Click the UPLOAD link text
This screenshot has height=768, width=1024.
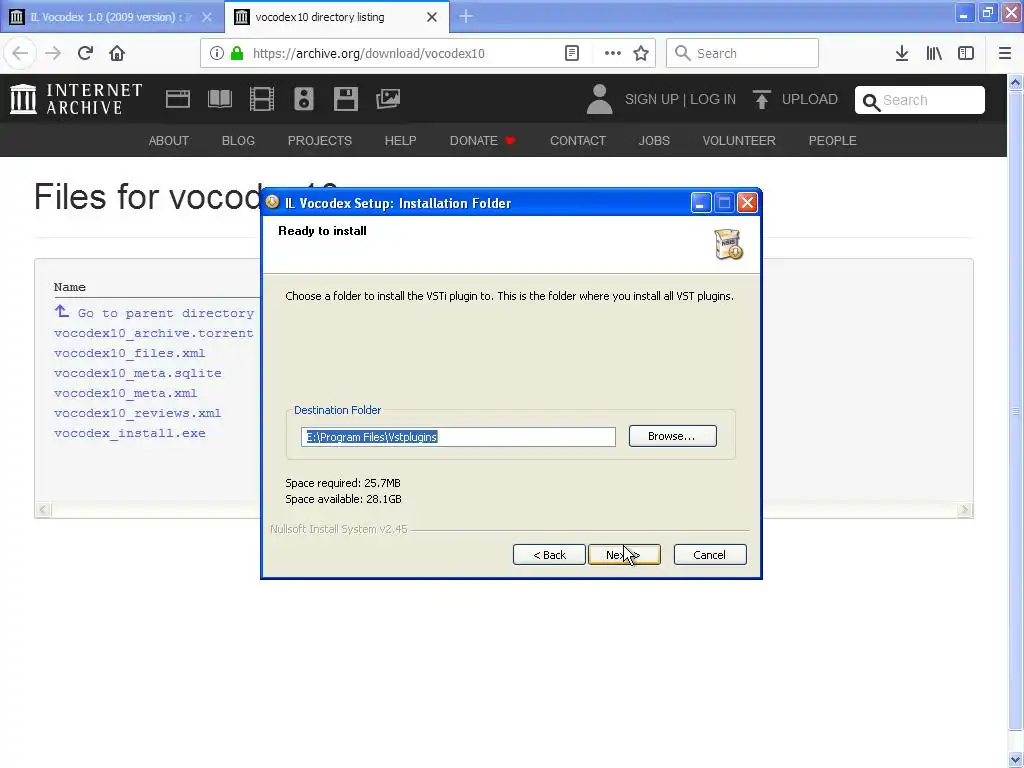(x=810, y=99)
